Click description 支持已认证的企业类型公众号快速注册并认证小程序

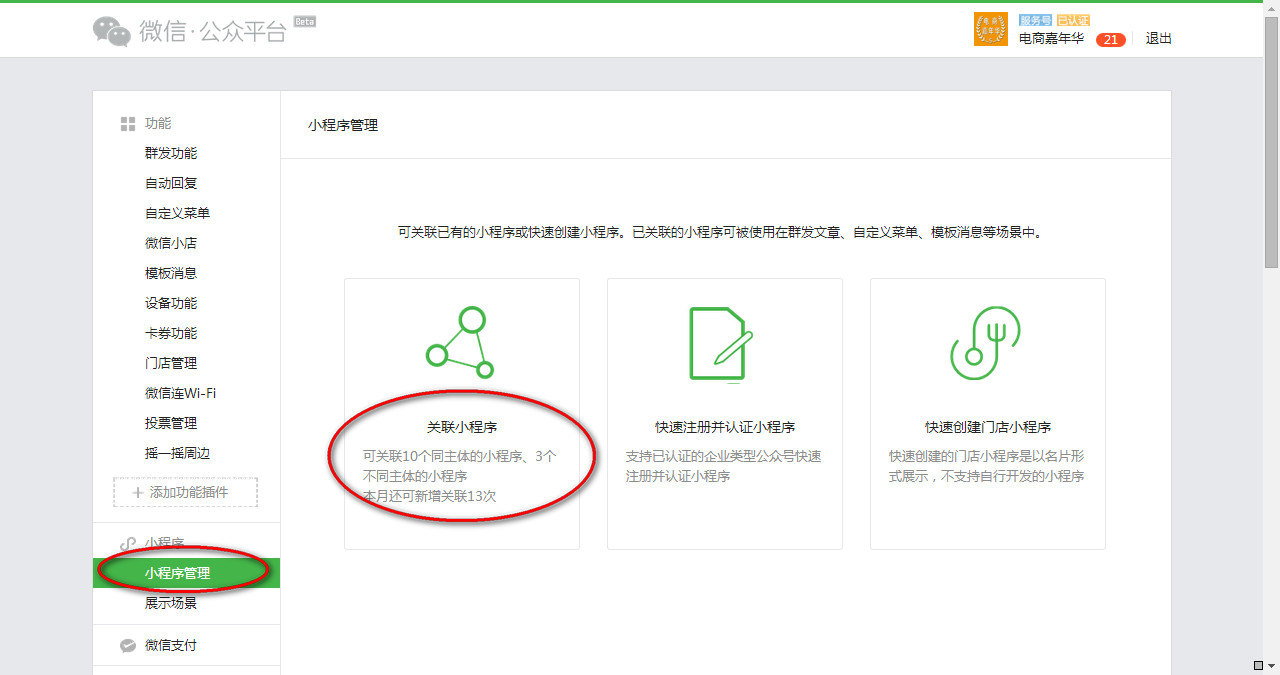(724, 466)
